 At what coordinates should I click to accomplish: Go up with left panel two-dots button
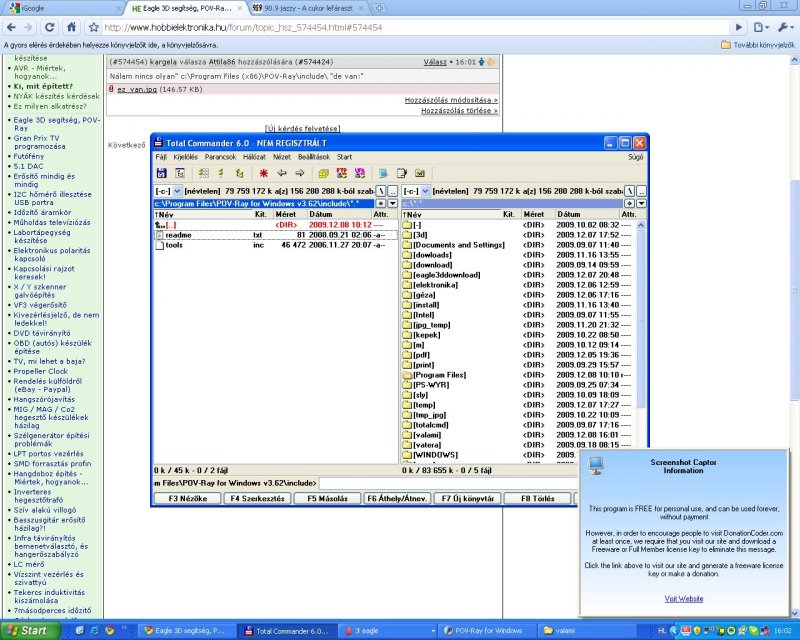[392, 191]
